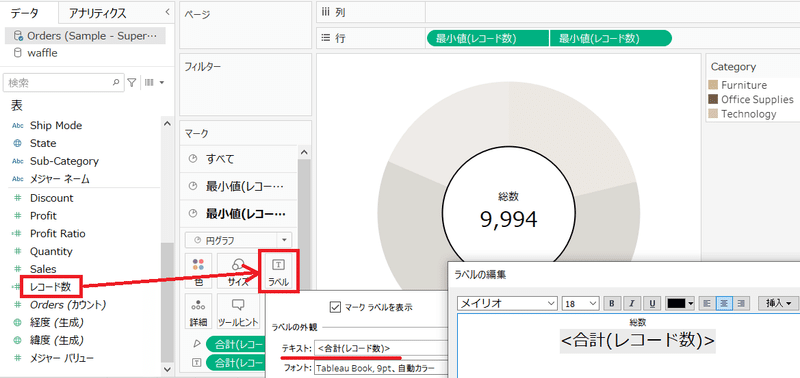Switch to the アナリティクス tab
800x378 pixels.
97,13
